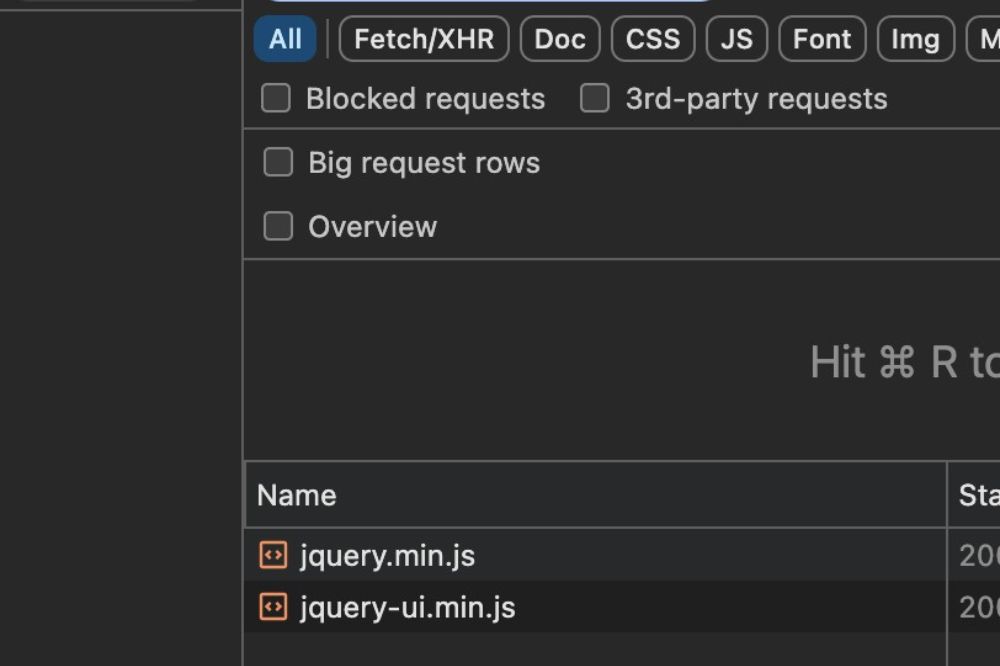The image size is (1000, 666).
Task: Open the jquery.min.js request by name
Action: 387,556
